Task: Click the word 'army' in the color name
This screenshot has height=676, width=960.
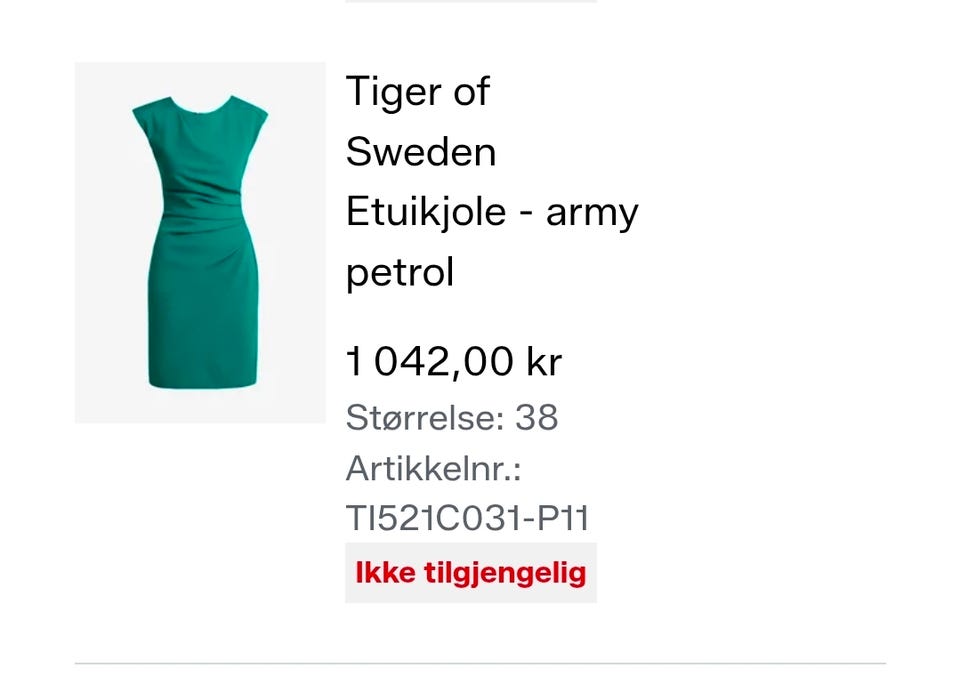Action: (x=592, y=214)
